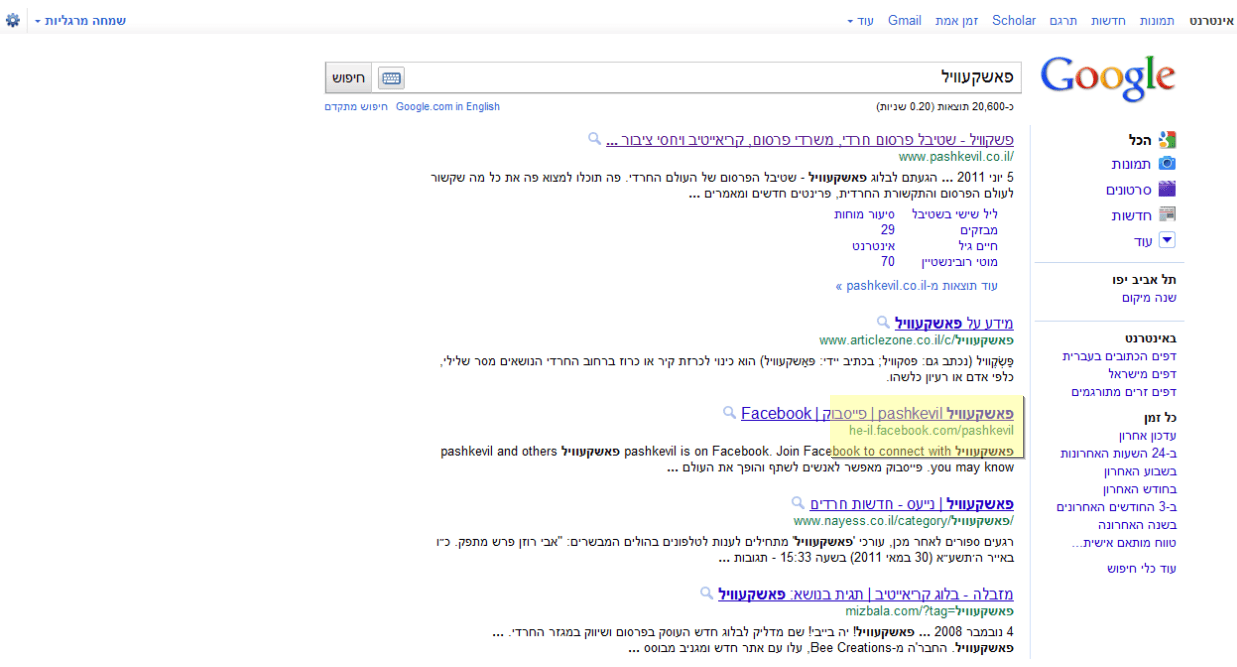This screenshot has width=1237, height=667.
Task: Select the film icon for סרטונים in sidebar
Action: [1166, 189]
